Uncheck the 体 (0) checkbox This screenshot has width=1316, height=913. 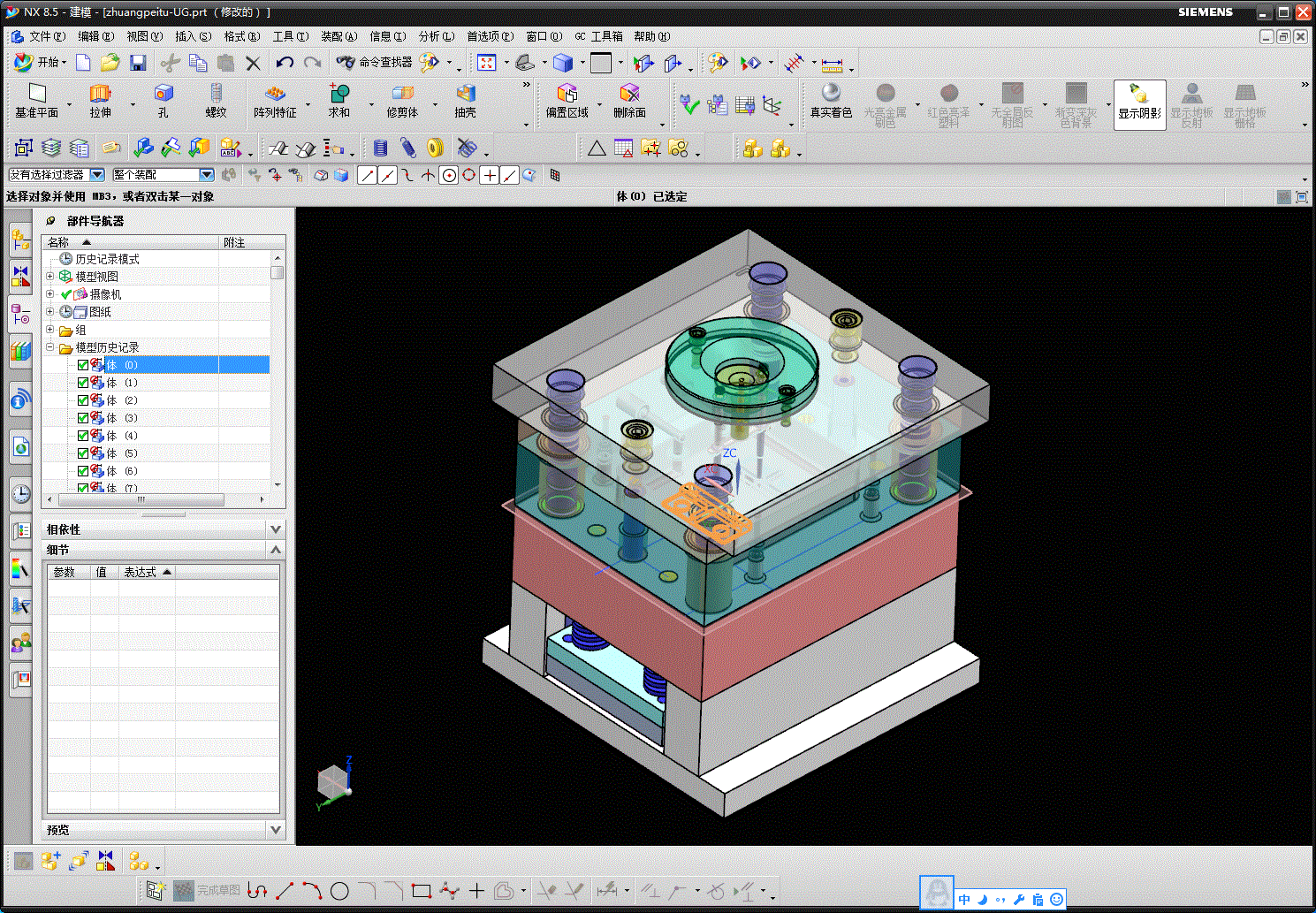point(83,365)
